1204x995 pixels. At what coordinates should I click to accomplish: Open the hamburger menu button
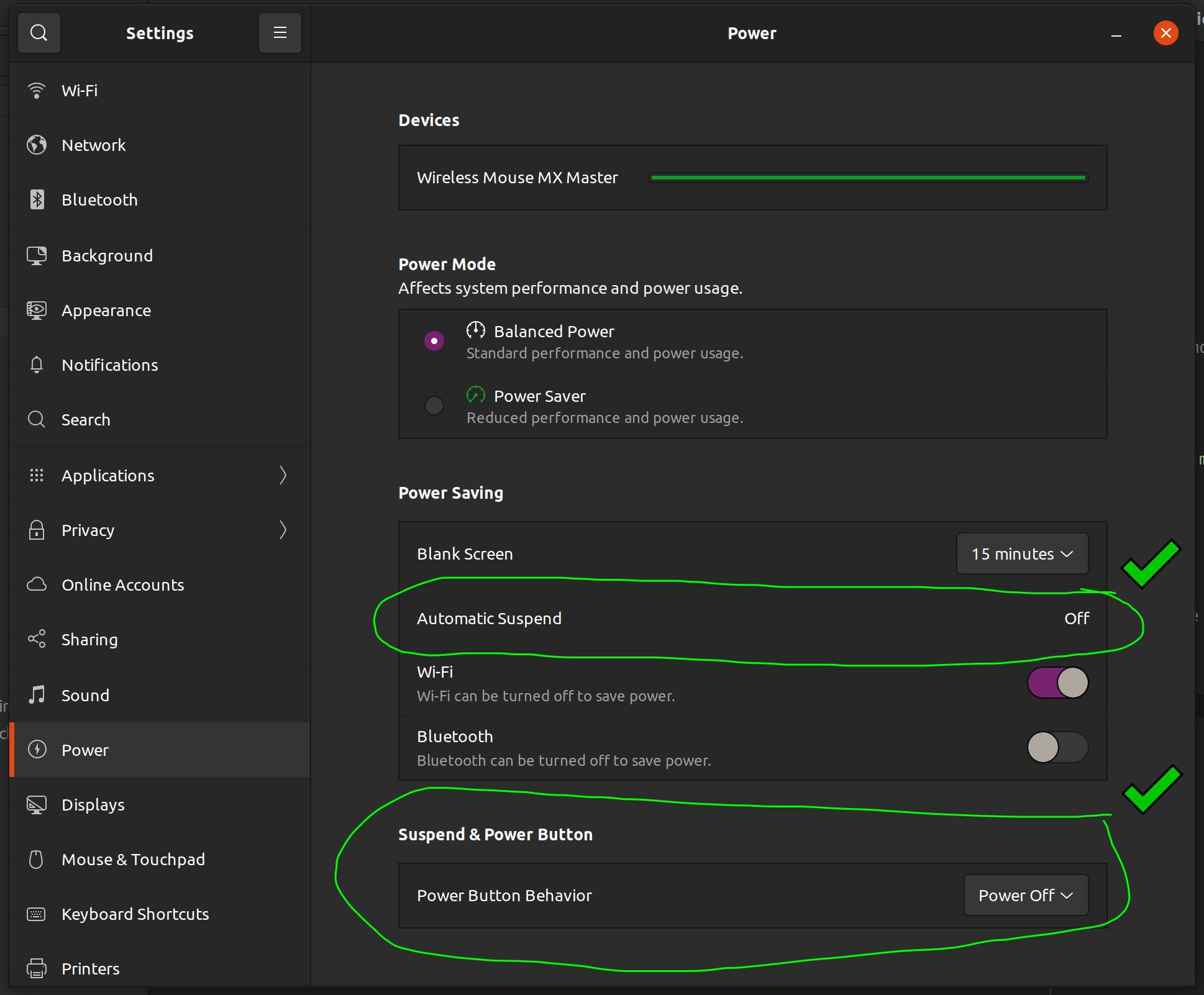[280, 33]
